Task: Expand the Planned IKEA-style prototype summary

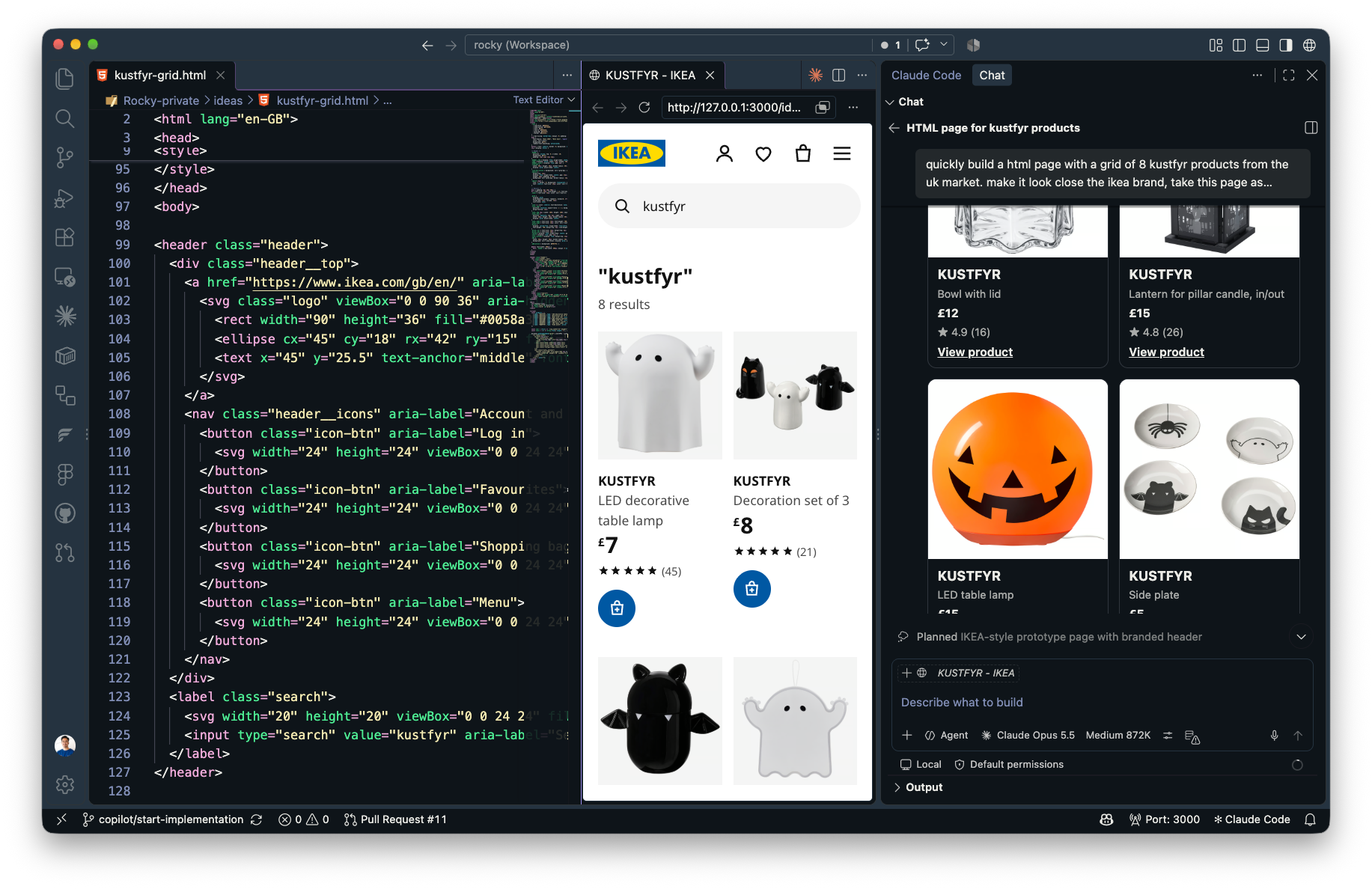Action: (x=1302, y=637)
